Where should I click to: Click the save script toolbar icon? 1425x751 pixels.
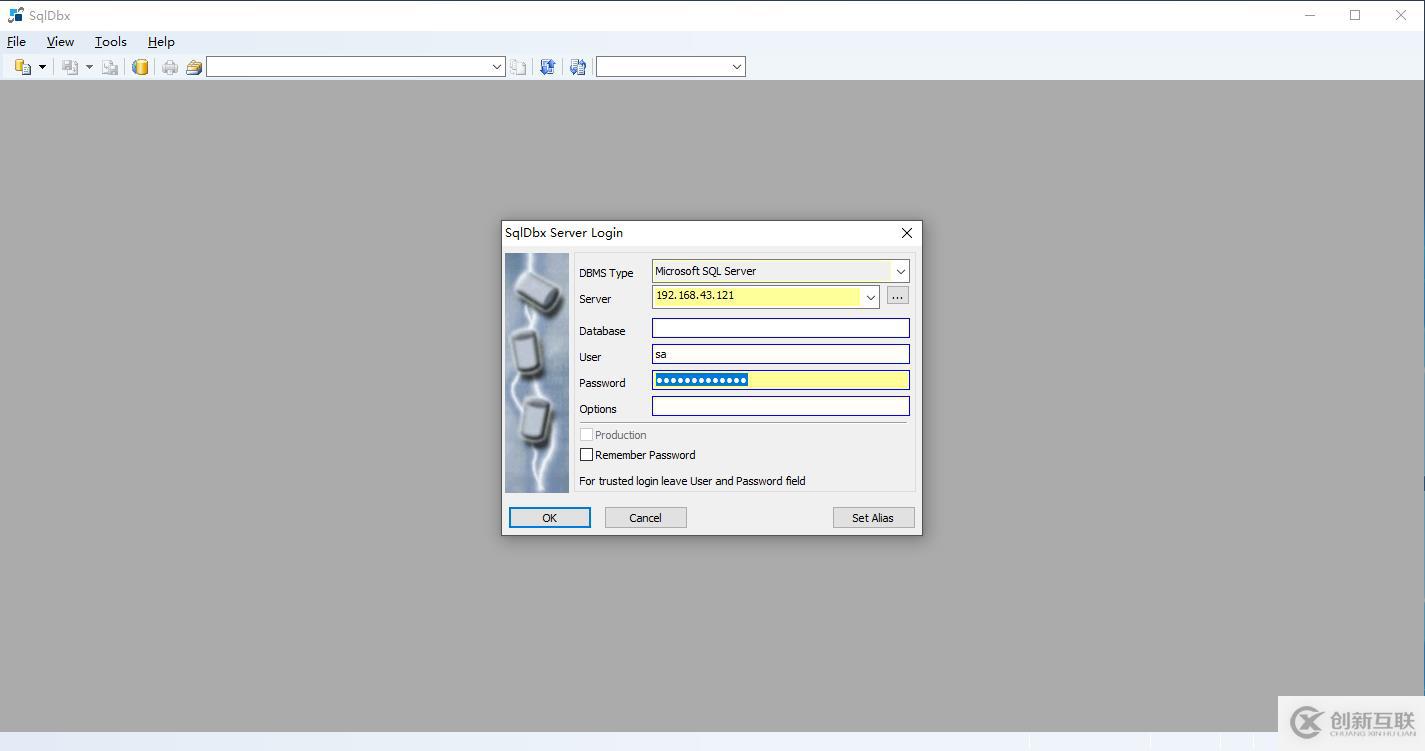(x=70, y=67)
